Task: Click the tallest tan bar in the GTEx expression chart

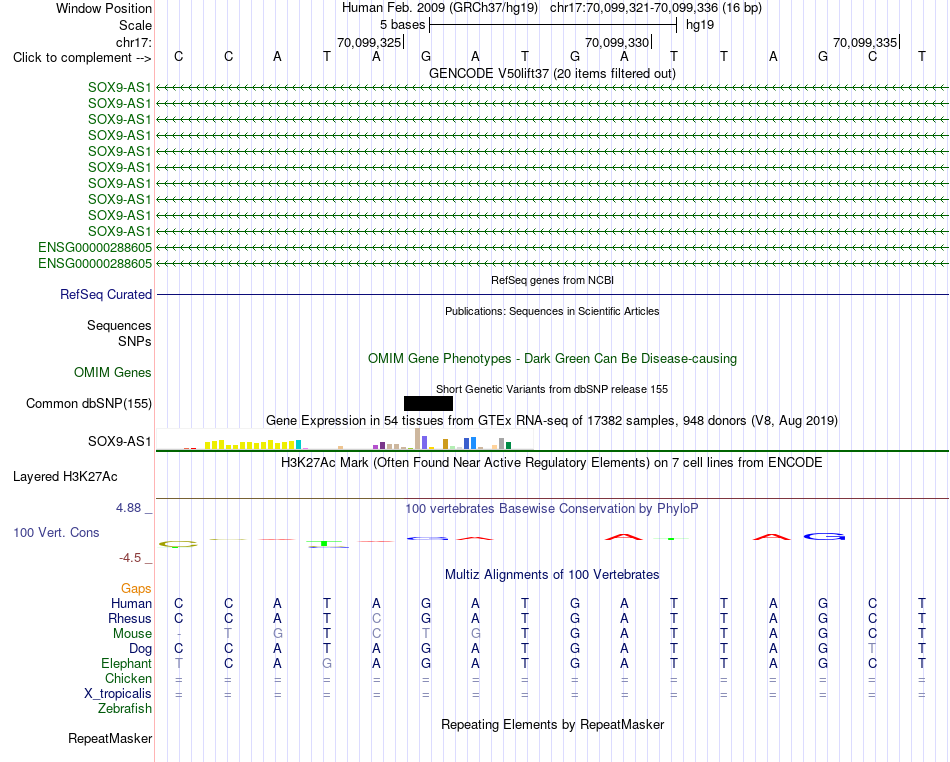Action: point(417,439)
